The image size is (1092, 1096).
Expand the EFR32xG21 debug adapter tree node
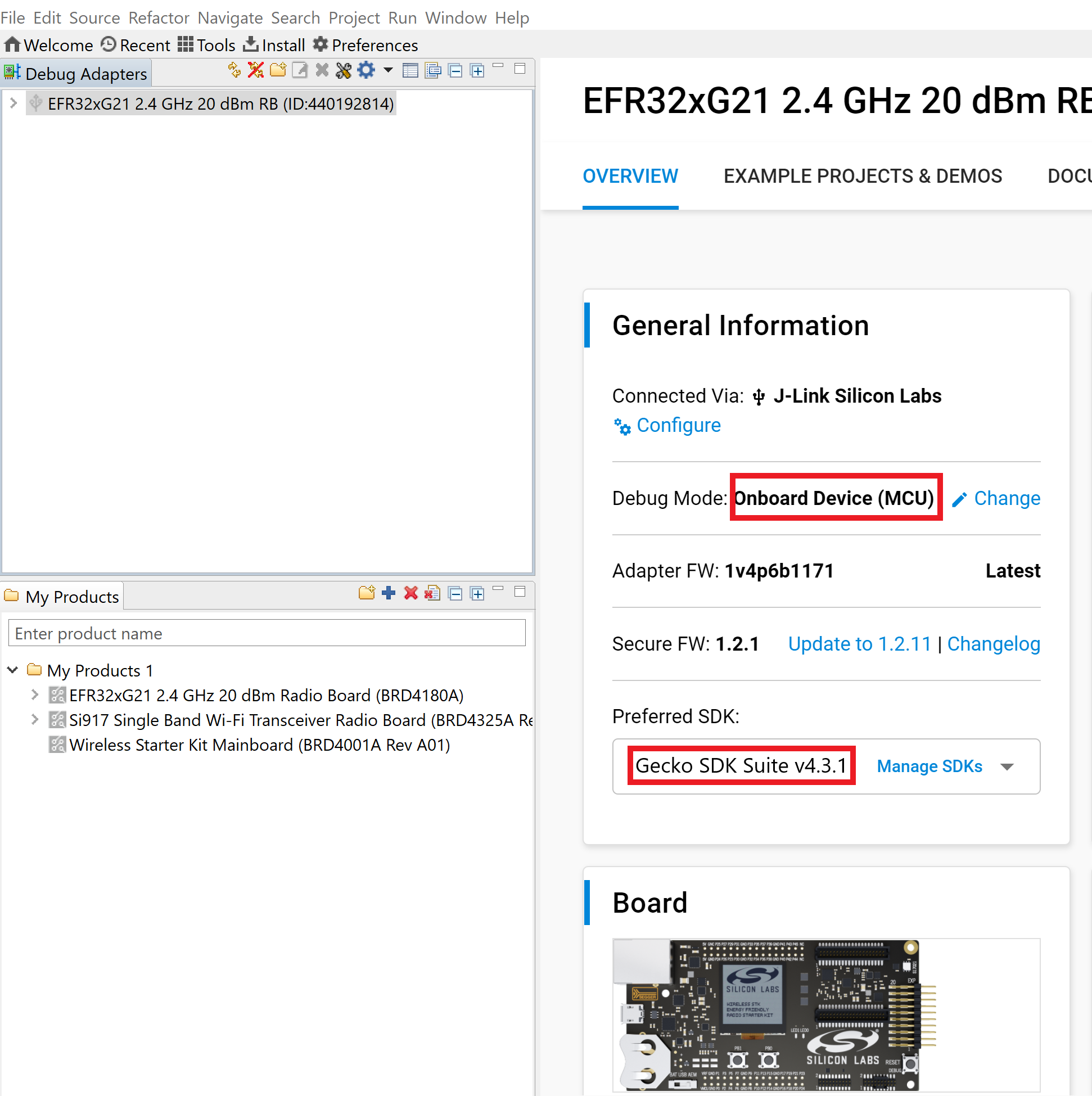click(13, 103)
